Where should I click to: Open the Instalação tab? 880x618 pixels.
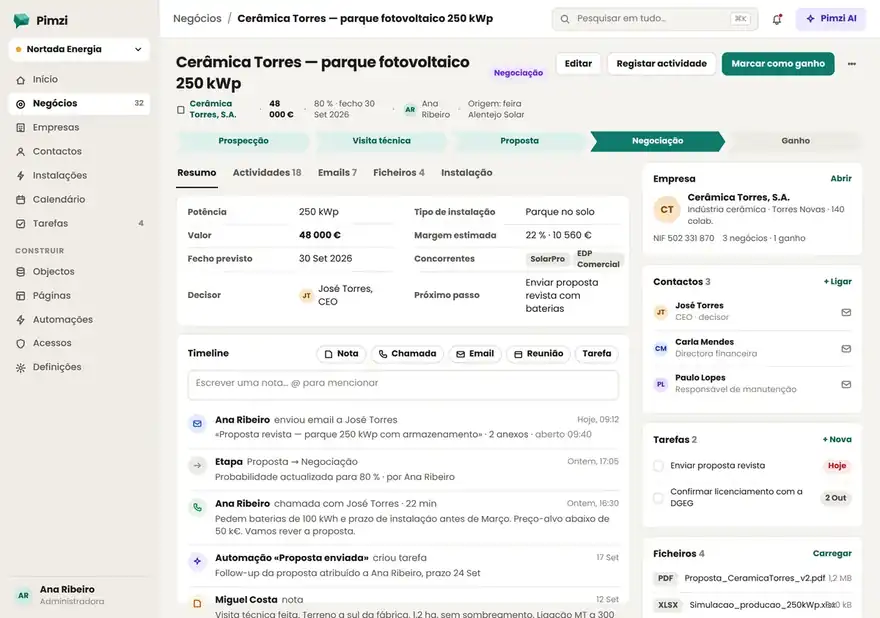pyautogui.click(x=466, y=173)
